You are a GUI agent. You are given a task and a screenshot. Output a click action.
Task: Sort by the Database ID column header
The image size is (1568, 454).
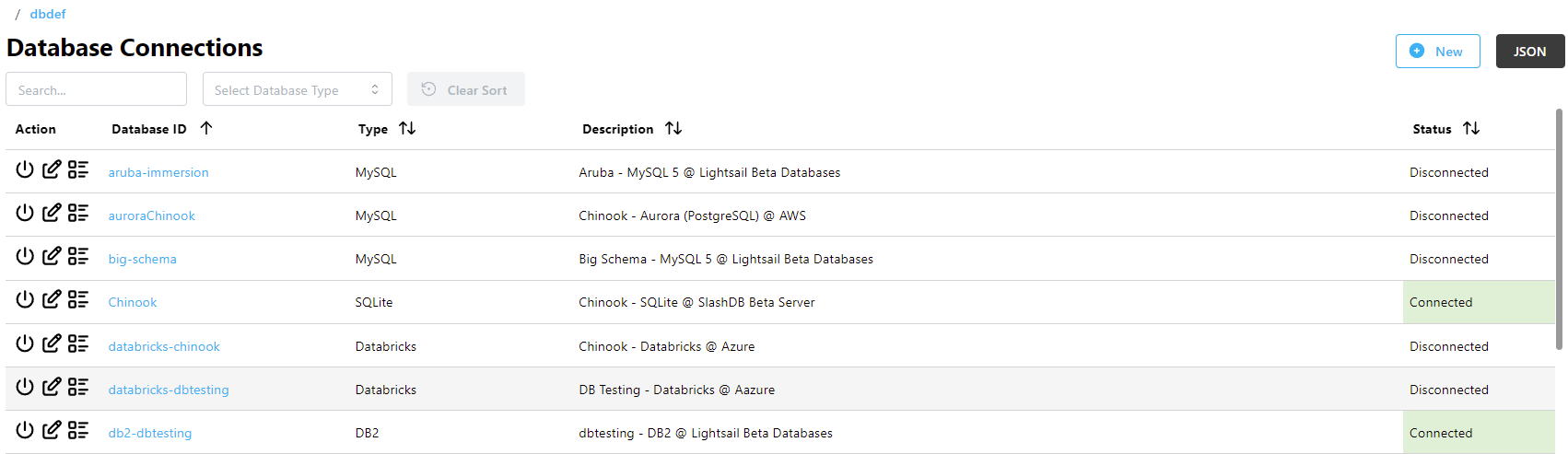[x=206, y=129]
